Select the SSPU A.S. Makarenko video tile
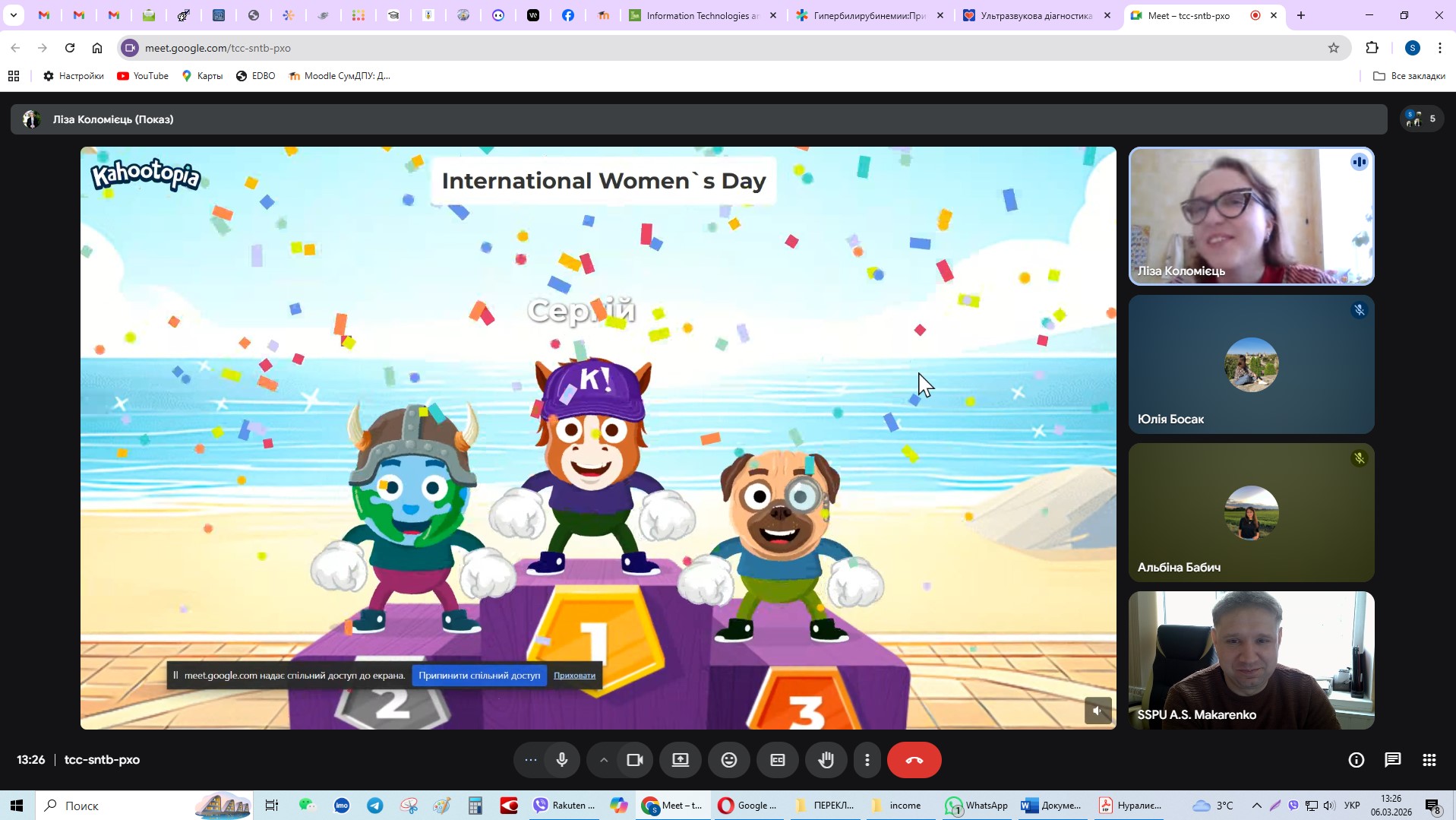 click(1251, 660)
